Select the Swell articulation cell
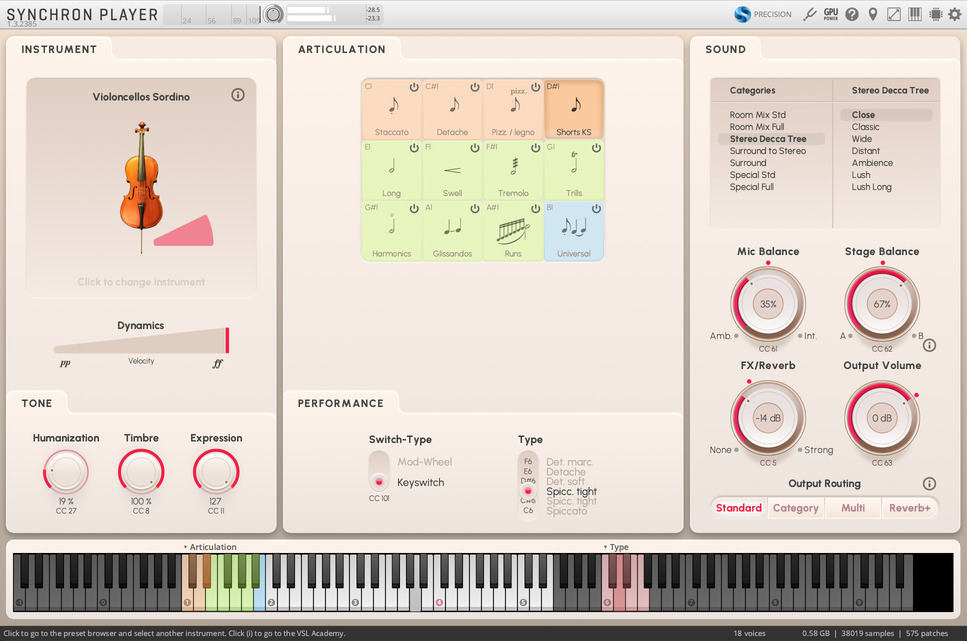The image size is (967, 641). pos(453,170)
